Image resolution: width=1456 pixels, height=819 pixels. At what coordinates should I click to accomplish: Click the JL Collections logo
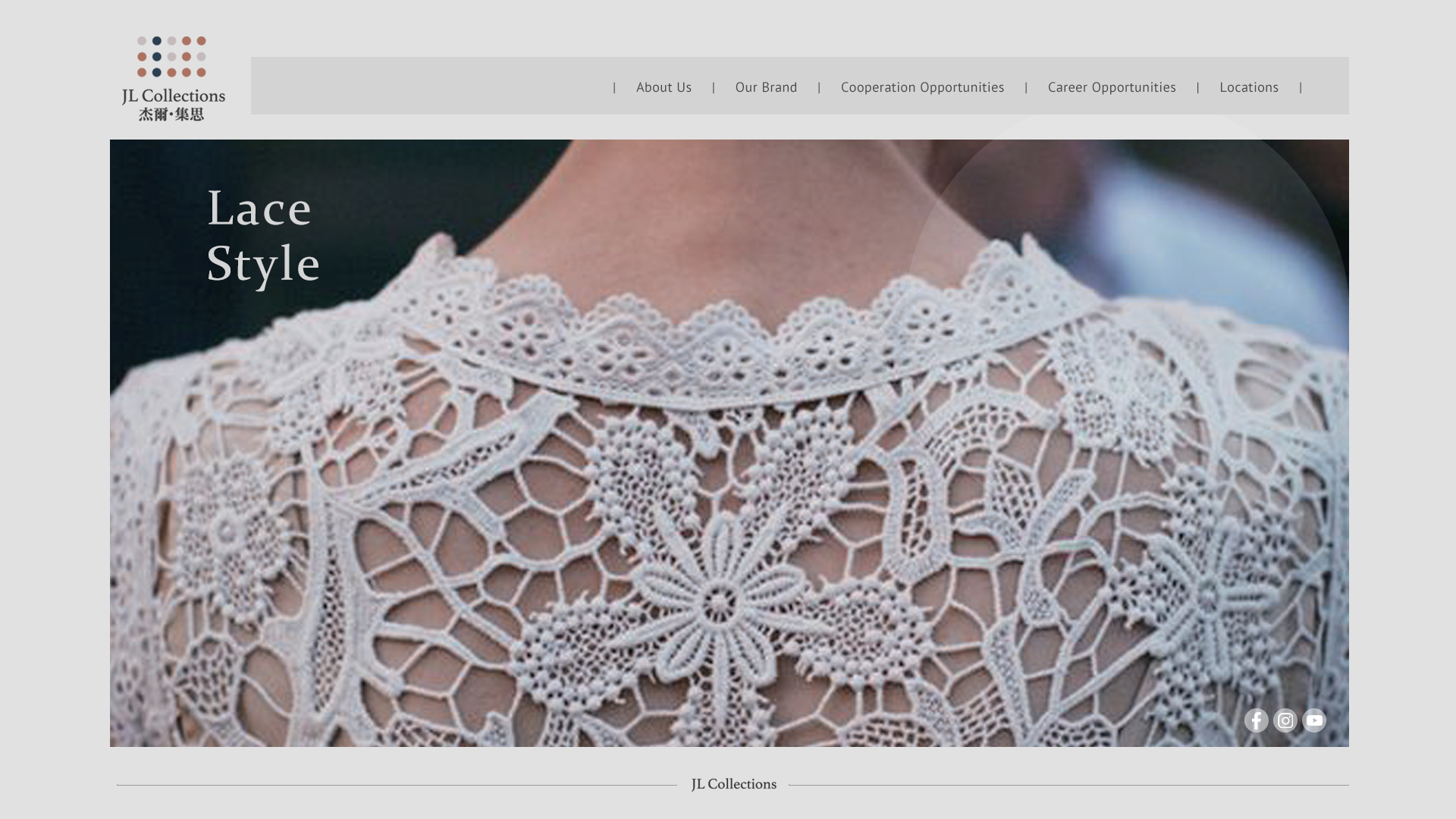pos(173,79)
